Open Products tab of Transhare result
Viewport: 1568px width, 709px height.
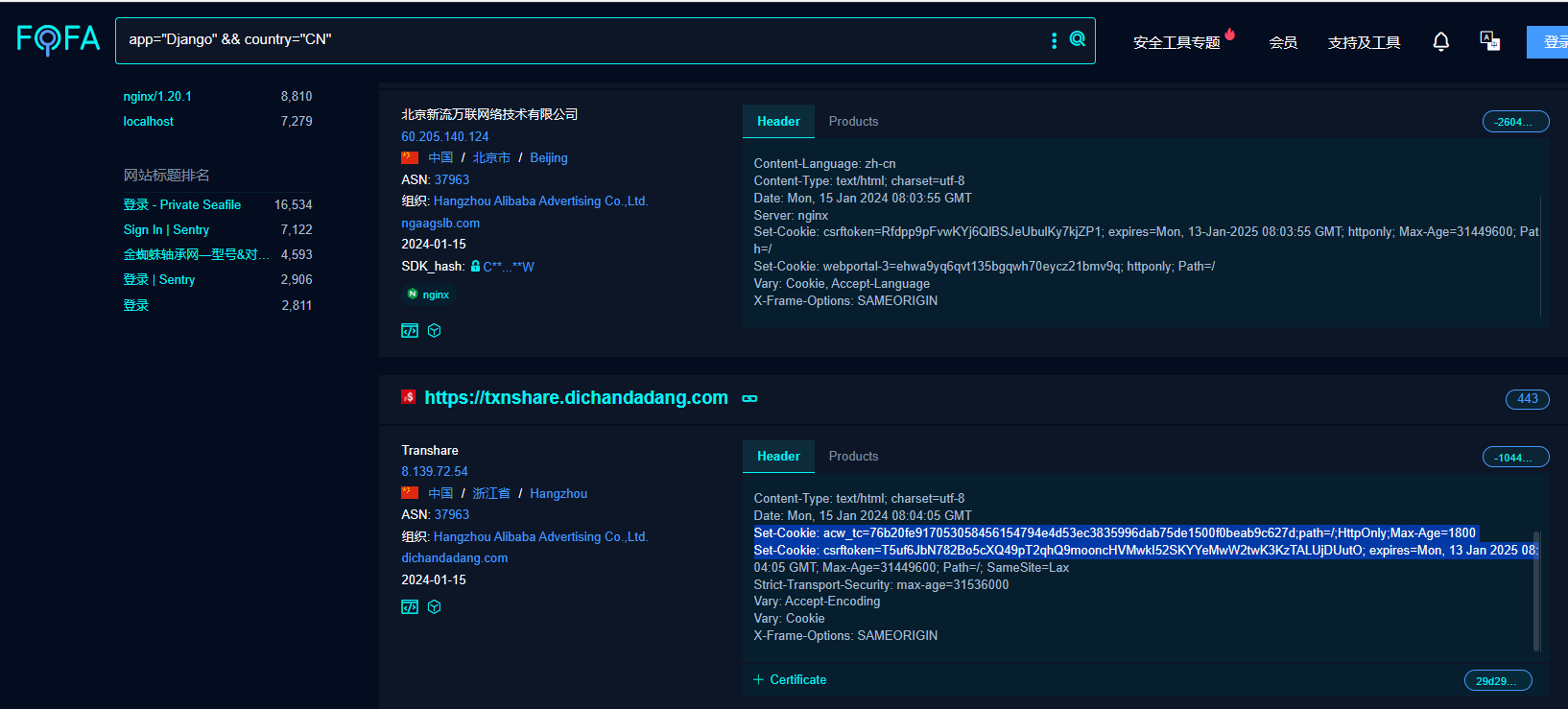point(853,457)
